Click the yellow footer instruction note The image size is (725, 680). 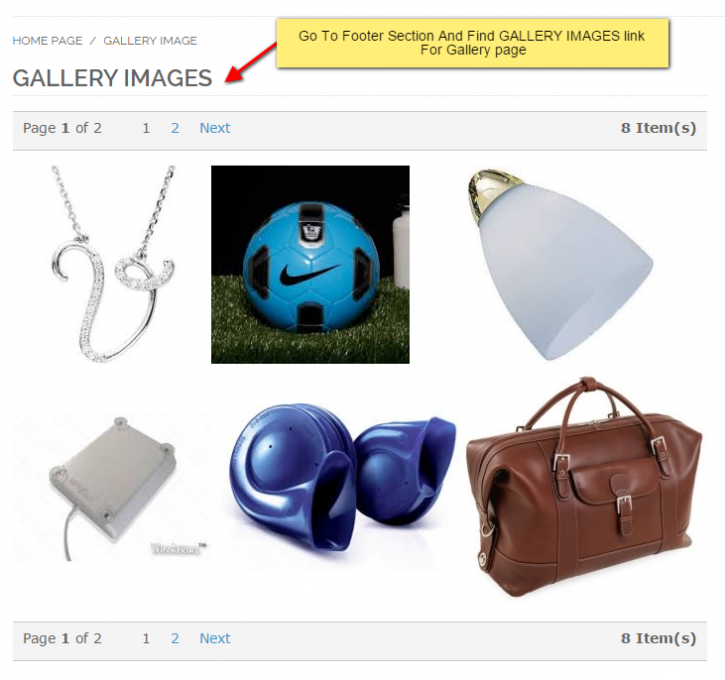(473, 43)
